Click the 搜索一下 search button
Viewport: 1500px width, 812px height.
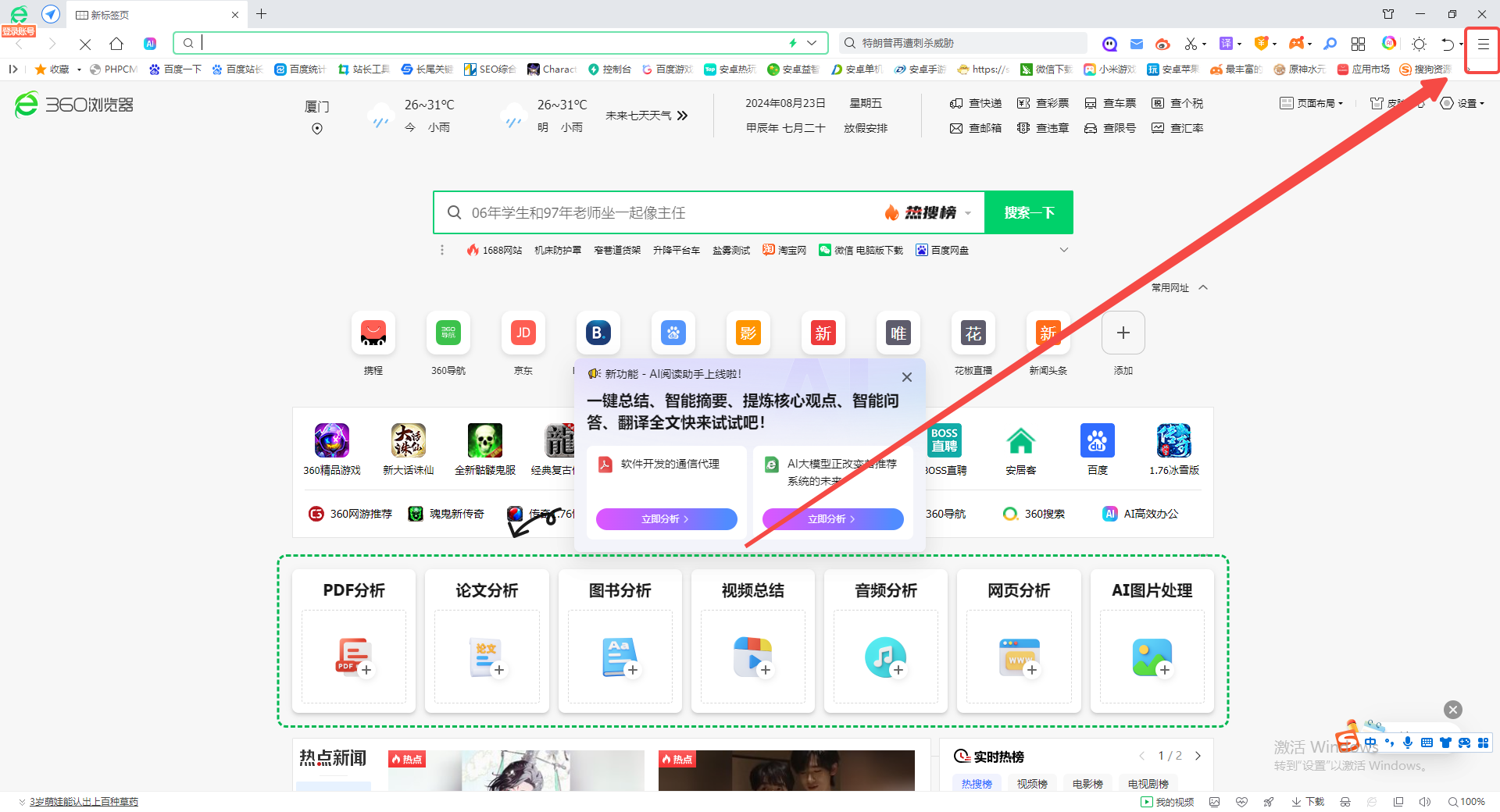click(x=1029, y=212)
